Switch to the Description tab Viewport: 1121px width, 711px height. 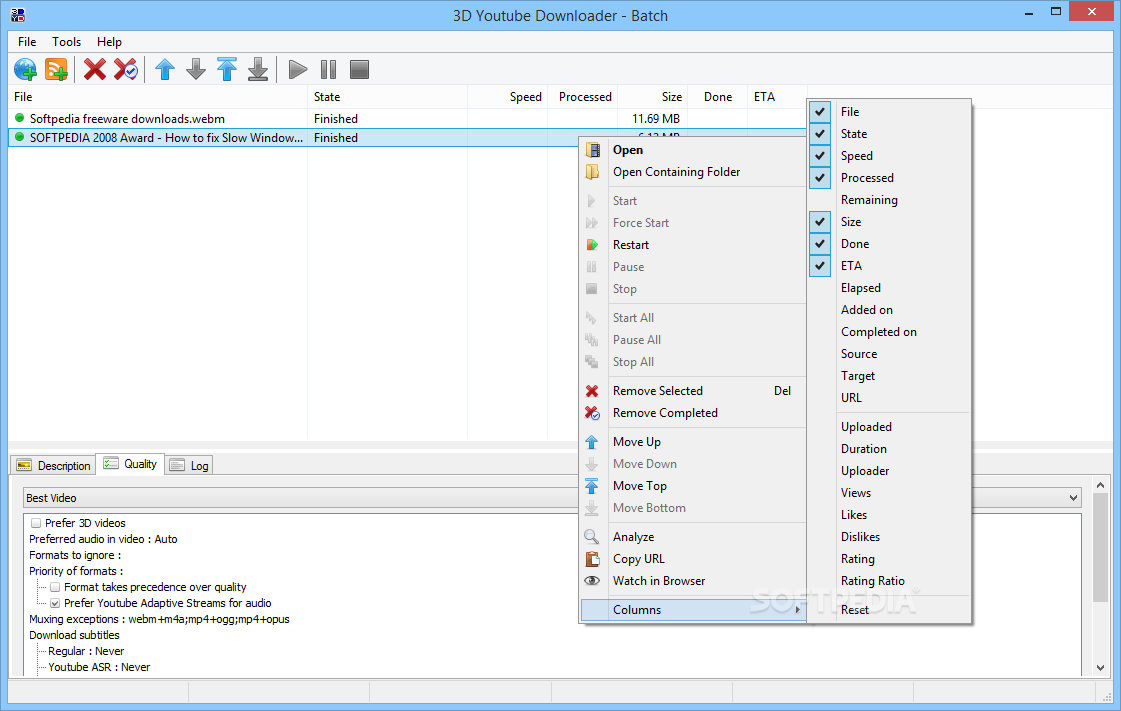click(54, 465)
